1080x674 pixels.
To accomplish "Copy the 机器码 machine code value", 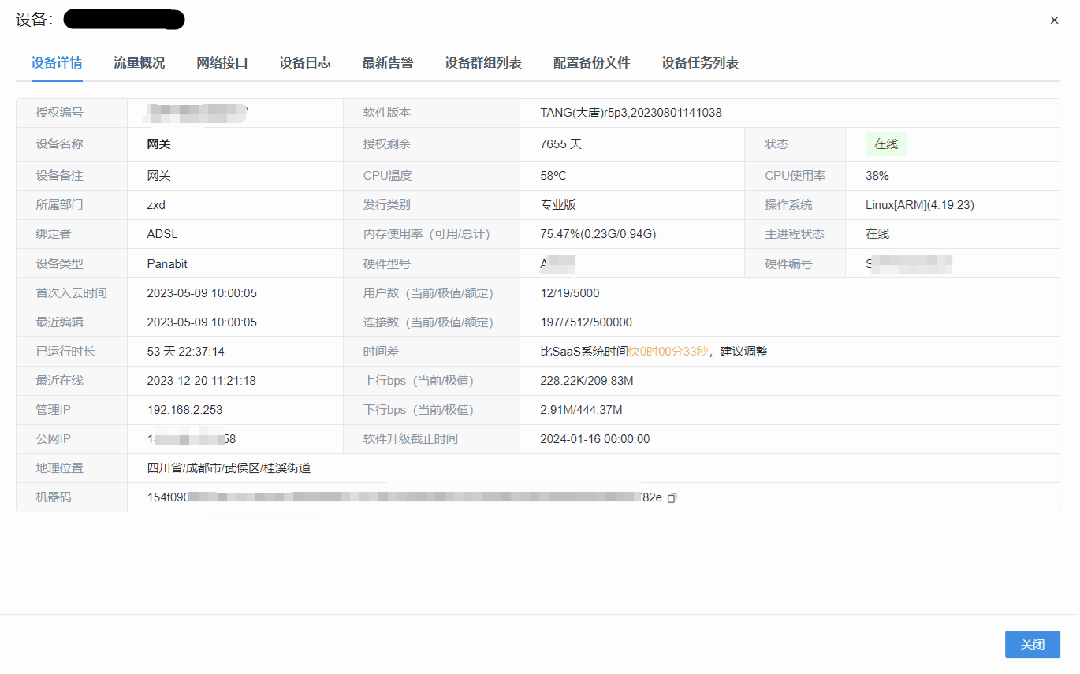I will [670, 497].
